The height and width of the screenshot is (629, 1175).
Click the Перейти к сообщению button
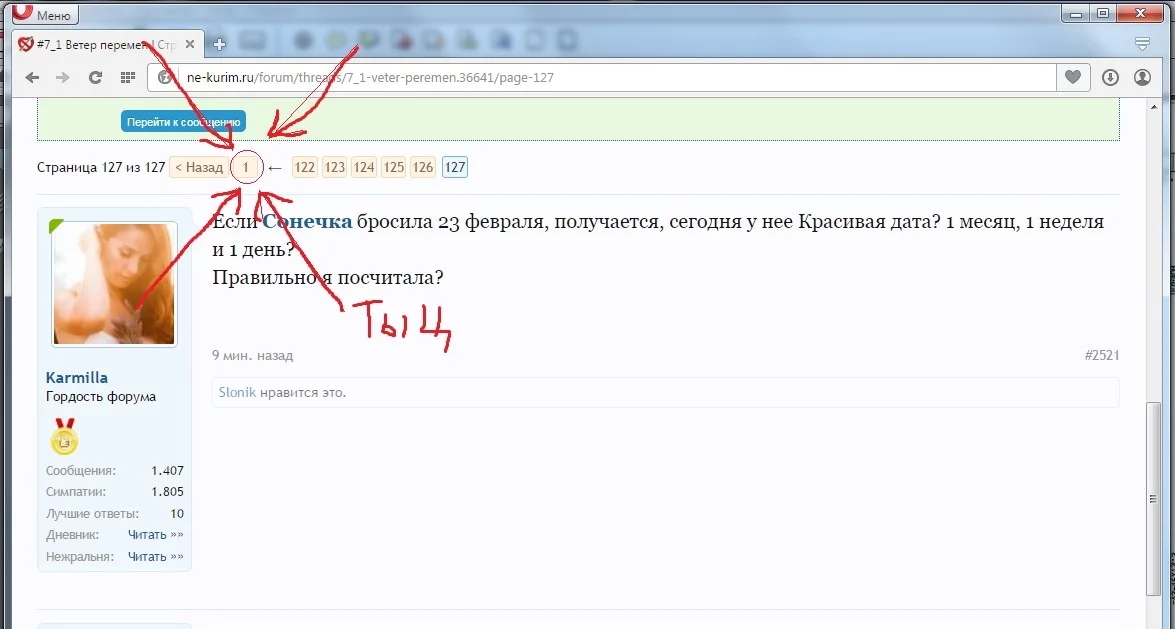coord(182,120)
